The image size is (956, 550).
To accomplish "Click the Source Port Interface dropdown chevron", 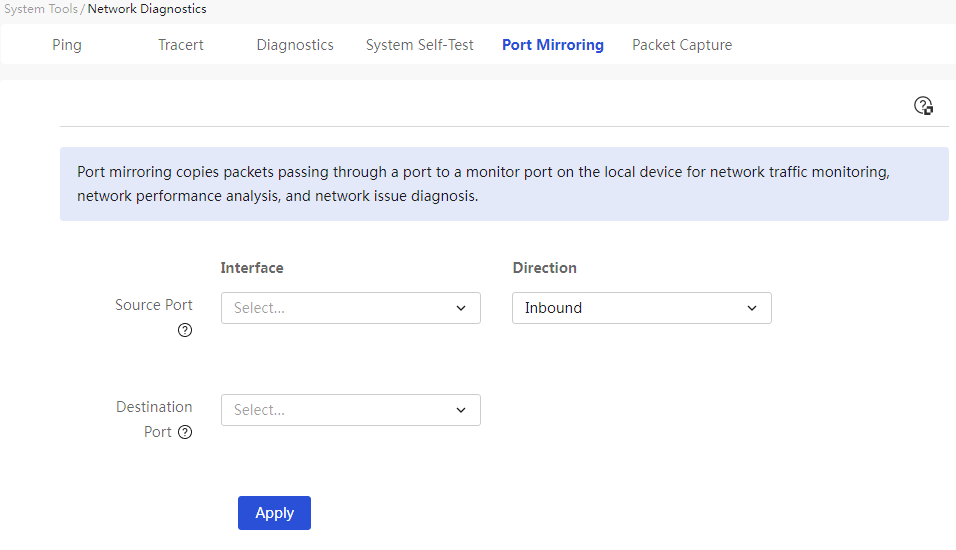I will pyautogui.click(x=461, y=308).
